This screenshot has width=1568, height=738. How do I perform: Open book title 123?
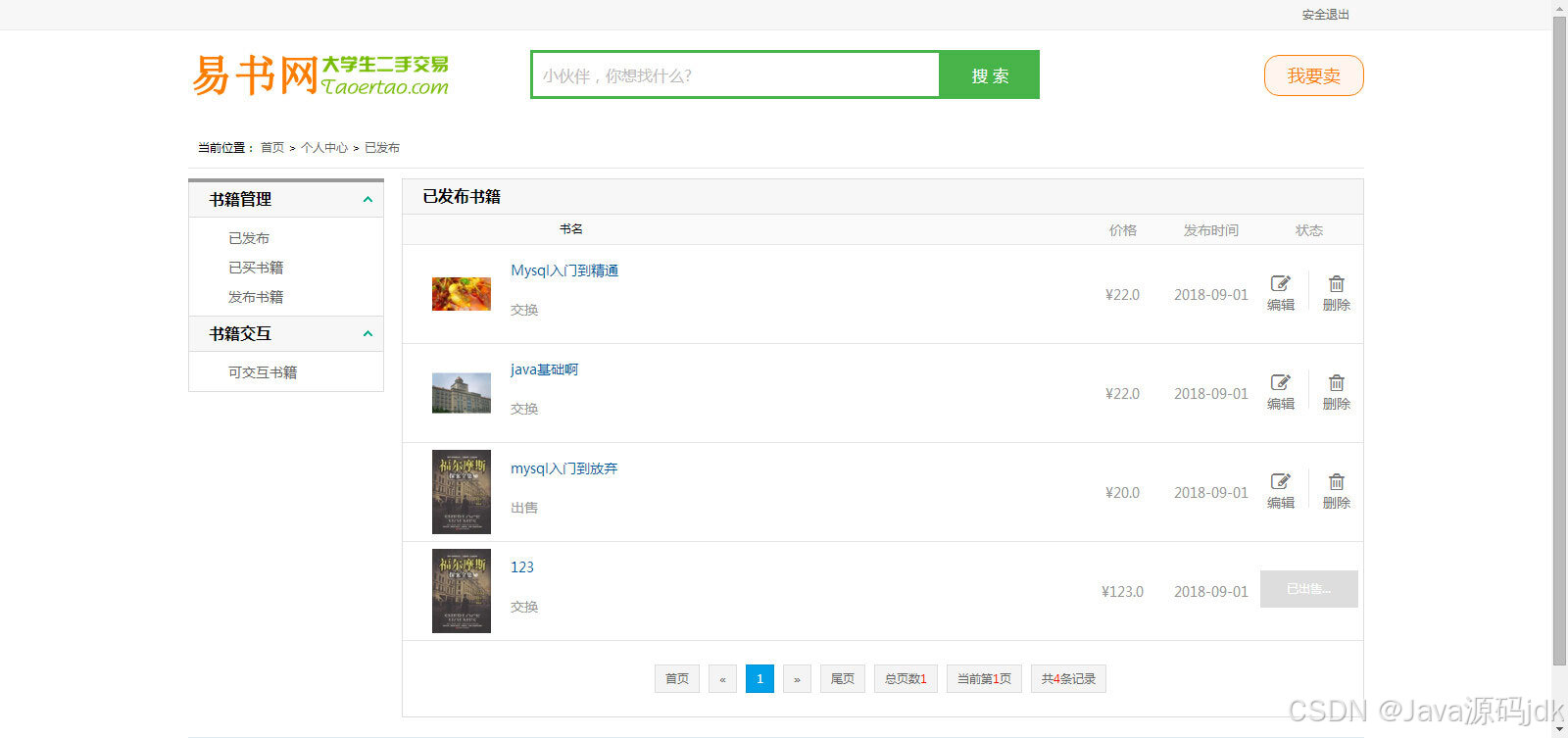click(522, 567)
